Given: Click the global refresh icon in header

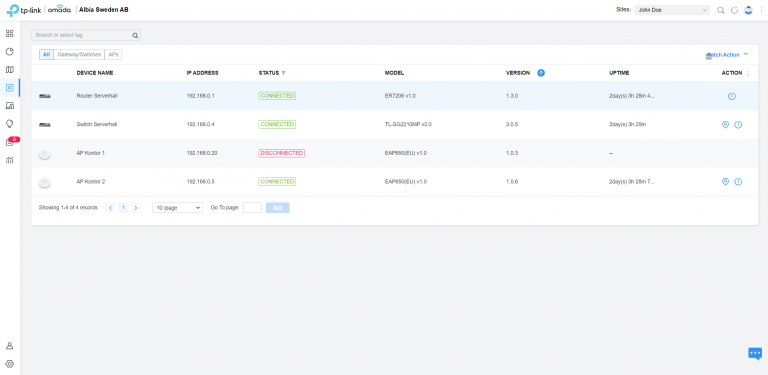Looking at the screenshot, I should click(x=734, y=10).
